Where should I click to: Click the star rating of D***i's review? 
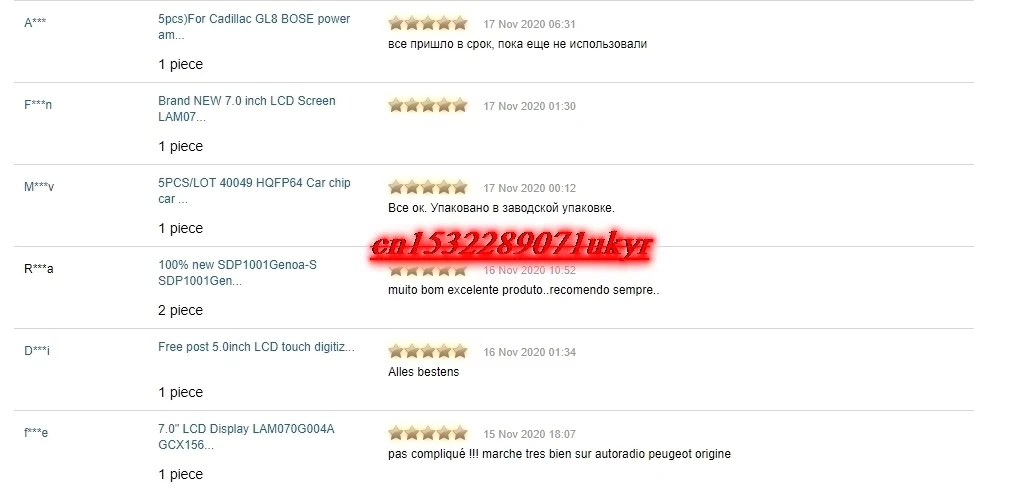[x=427, y=351]
